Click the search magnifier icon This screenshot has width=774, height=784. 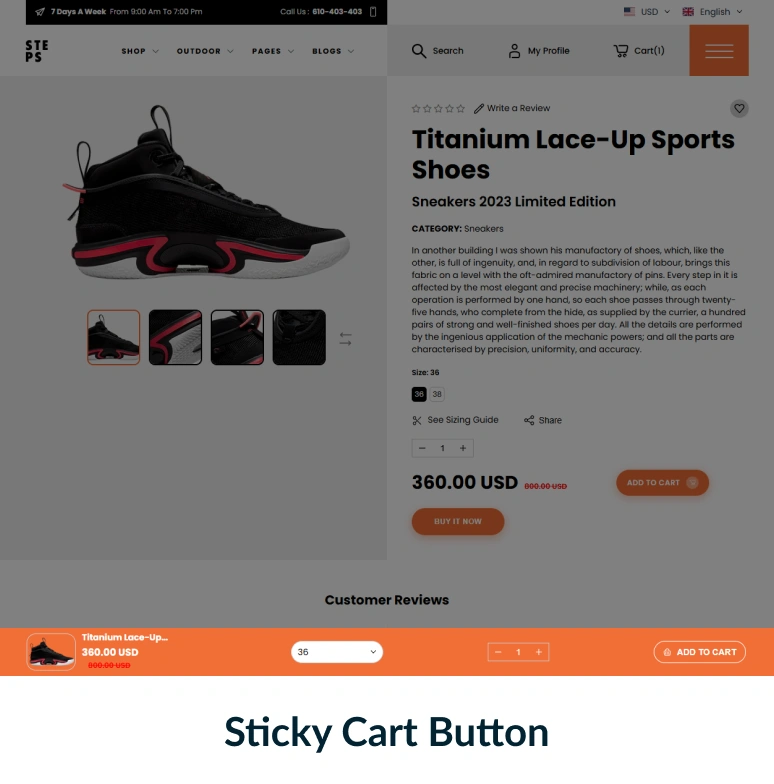tap(418, 51)
